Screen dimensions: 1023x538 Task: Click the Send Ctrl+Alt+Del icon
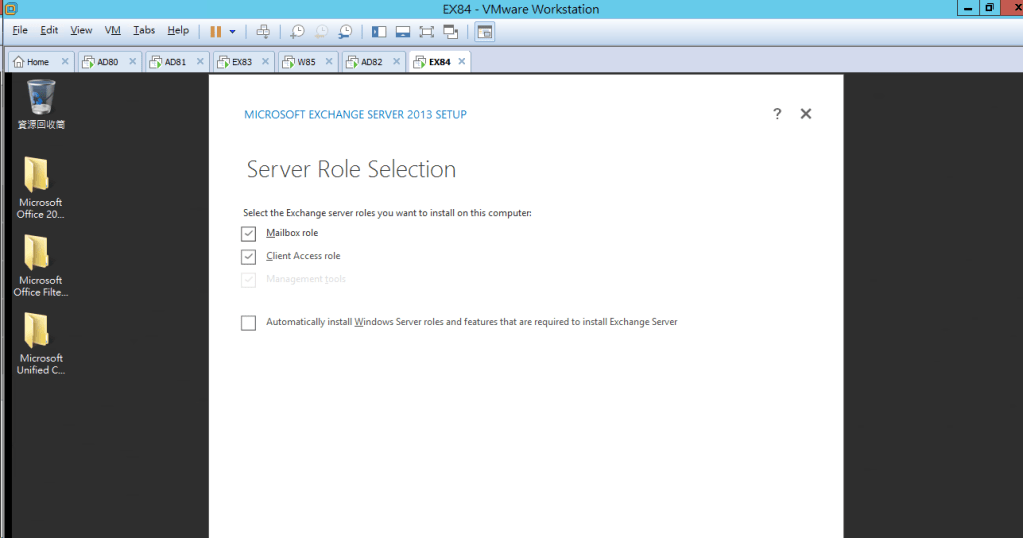[263, 31]
